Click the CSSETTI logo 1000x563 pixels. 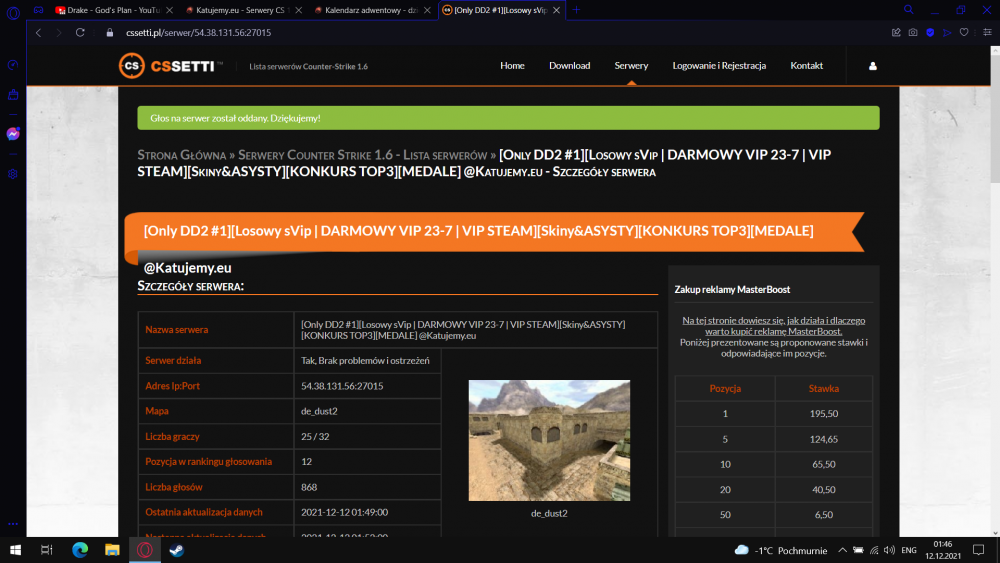(170, 66)
